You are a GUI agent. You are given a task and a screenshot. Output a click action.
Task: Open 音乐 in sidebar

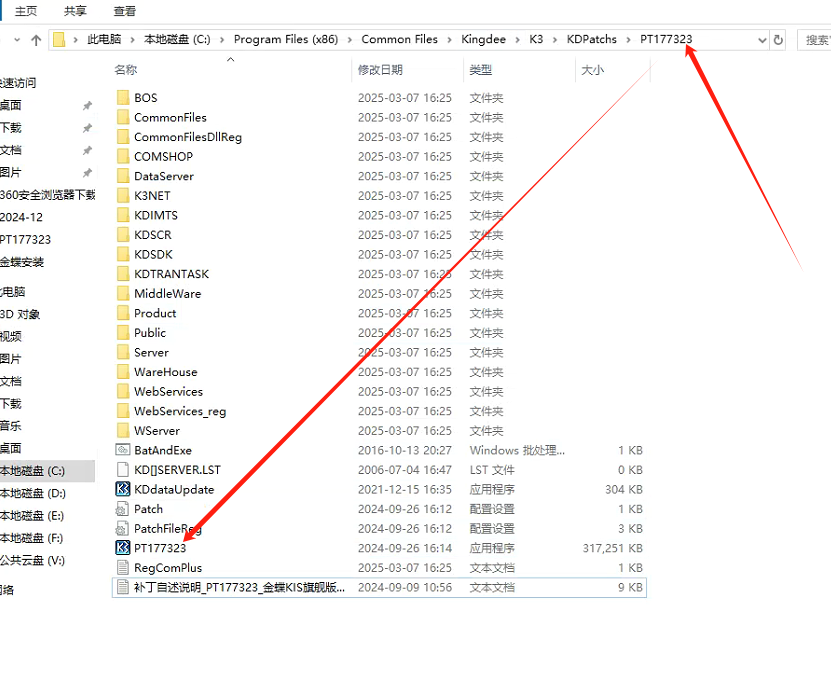[x=11, y=426]
